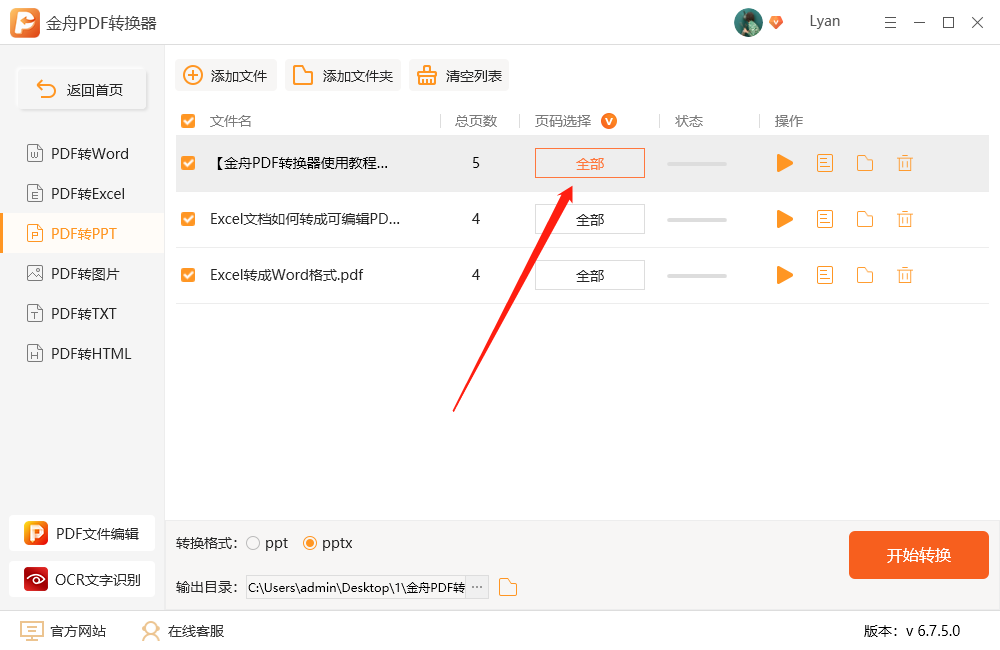1000x650 pixels.
Task: Go back with 返回首页
Action: (82, 89)
